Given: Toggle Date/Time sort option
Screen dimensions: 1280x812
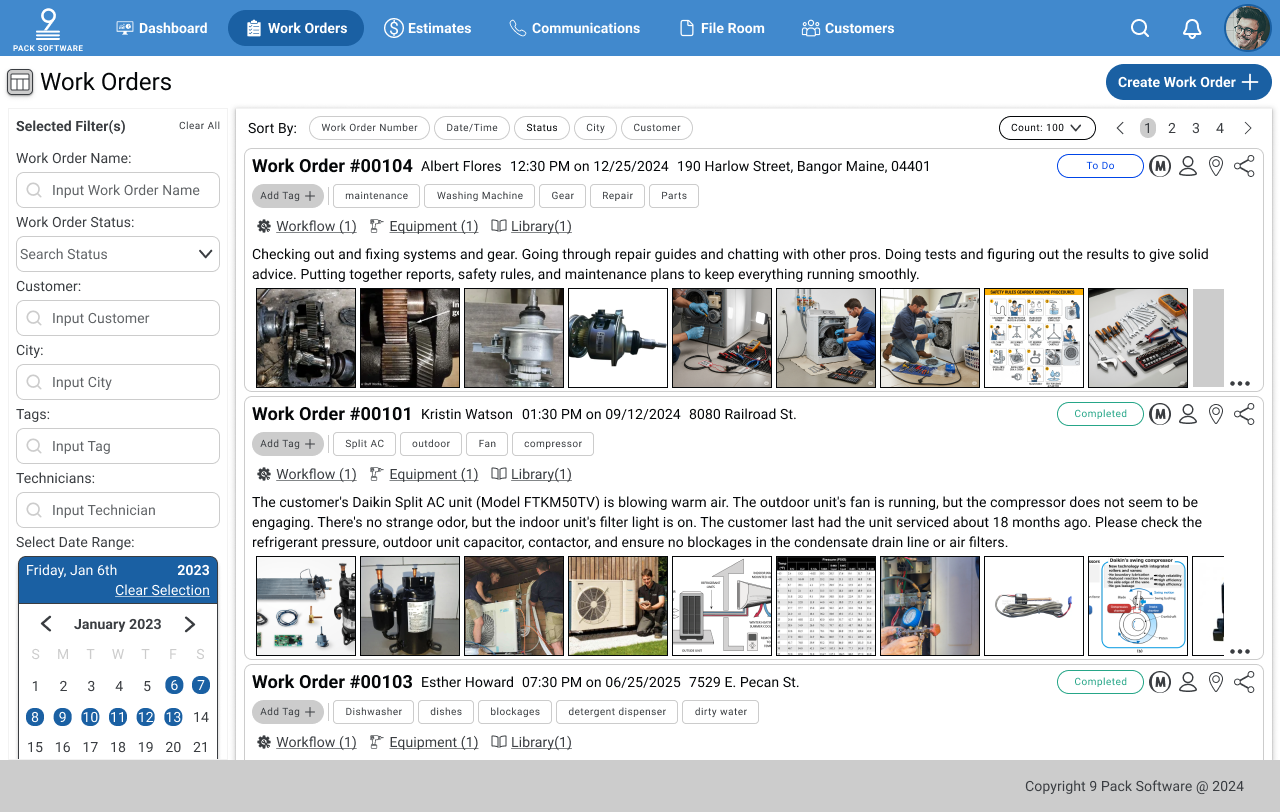Looking at the screenshot, I should pos(472,128).
